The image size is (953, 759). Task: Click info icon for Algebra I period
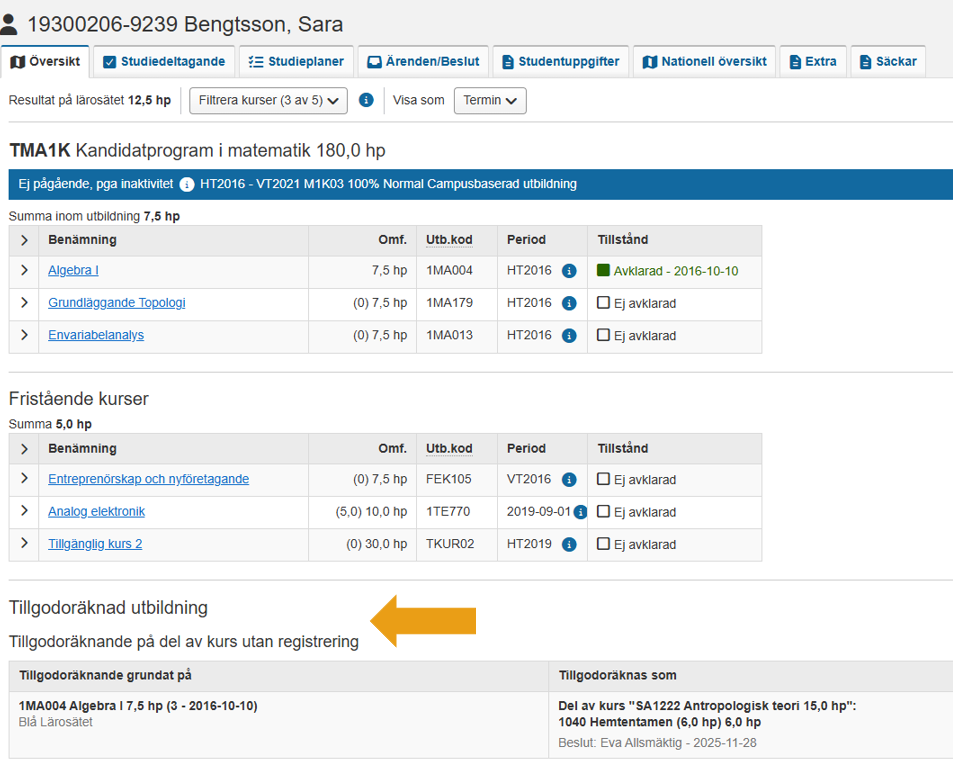(569, 271)
